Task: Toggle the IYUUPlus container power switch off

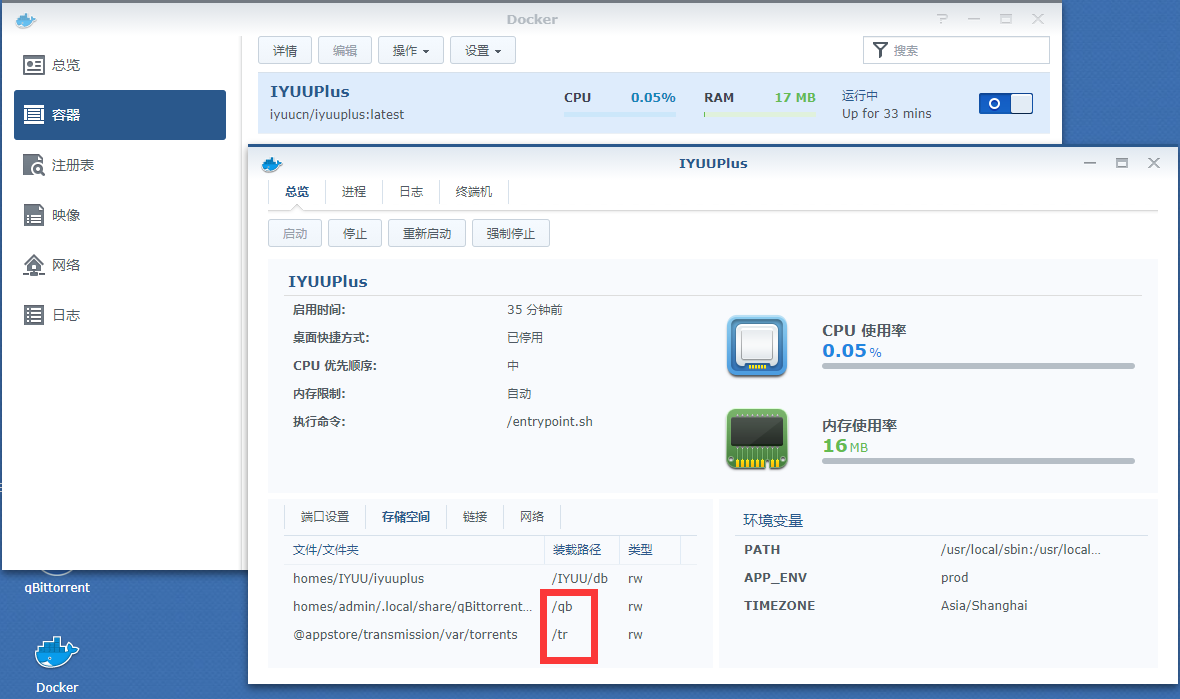Action: tap(1005, 104)
